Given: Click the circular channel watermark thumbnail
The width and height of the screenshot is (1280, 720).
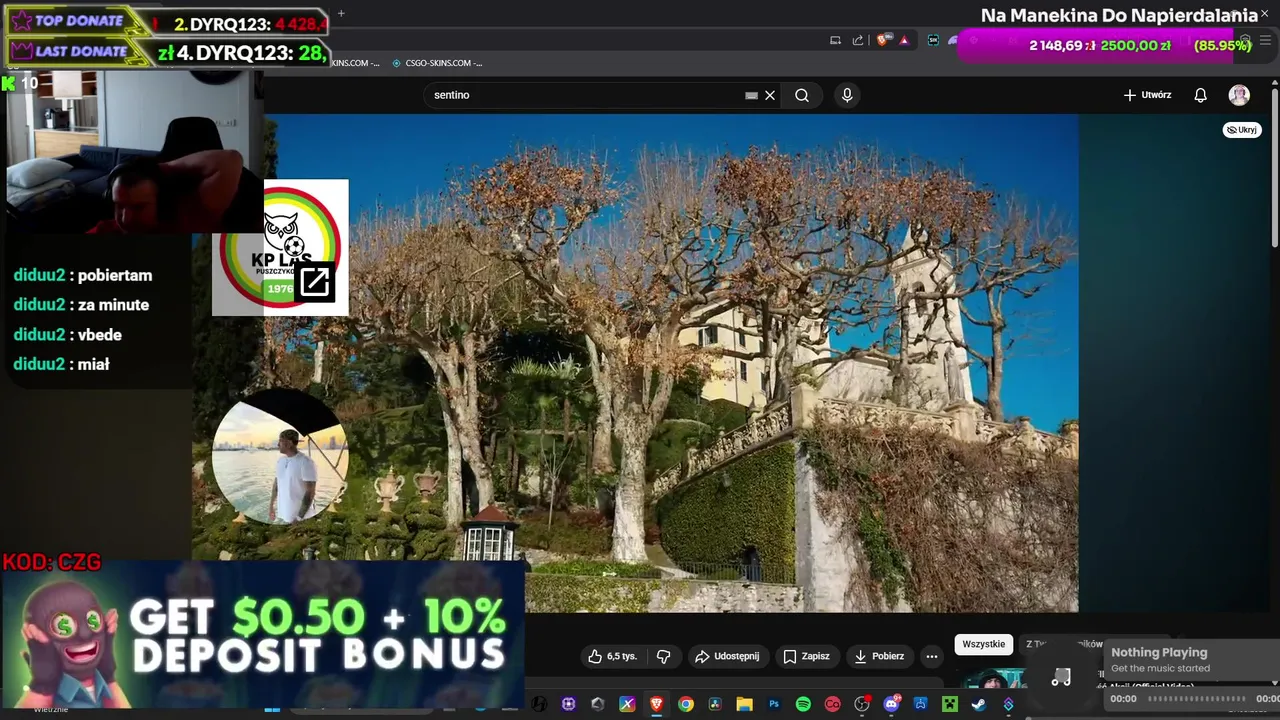Looking at the screenshot, I should (279, 456).
